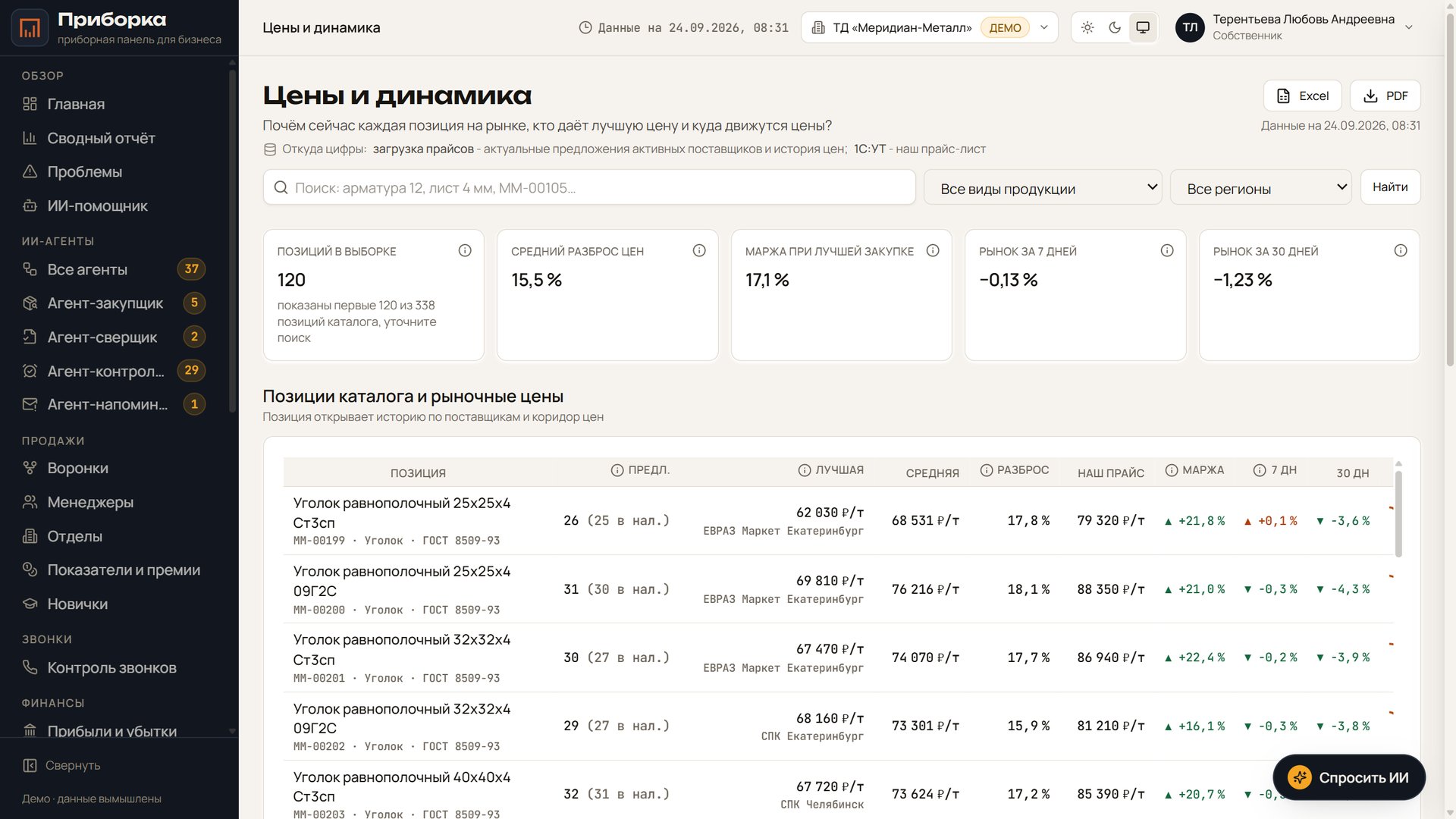Switch to light theme sun icon

tap(1087, 27)
